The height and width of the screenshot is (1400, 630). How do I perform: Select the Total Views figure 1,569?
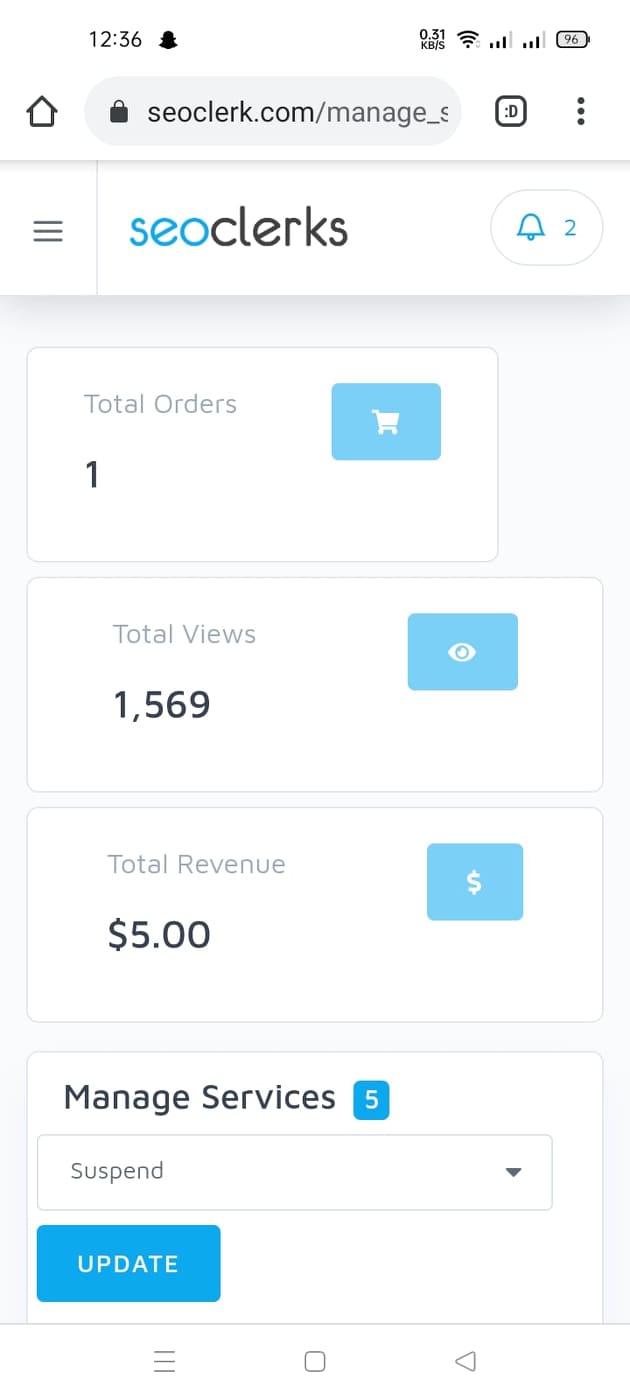tap(162, 706)
